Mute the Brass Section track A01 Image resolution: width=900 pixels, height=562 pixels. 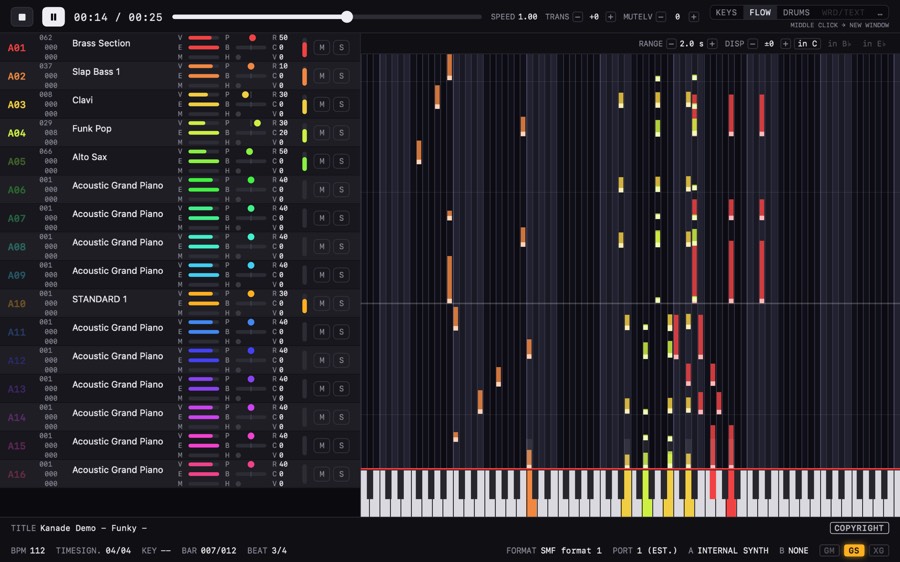322,48
